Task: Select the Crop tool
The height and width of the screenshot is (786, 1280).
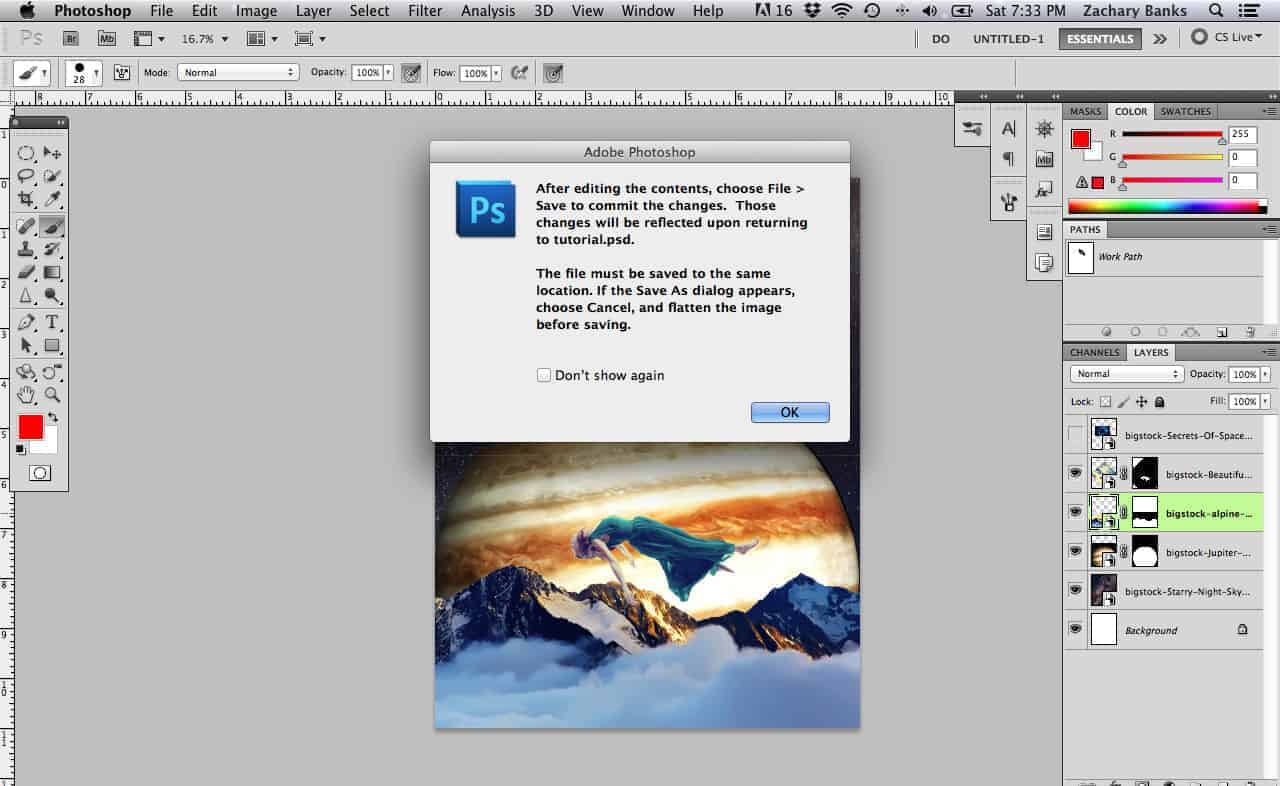Action: click(26, 199)
